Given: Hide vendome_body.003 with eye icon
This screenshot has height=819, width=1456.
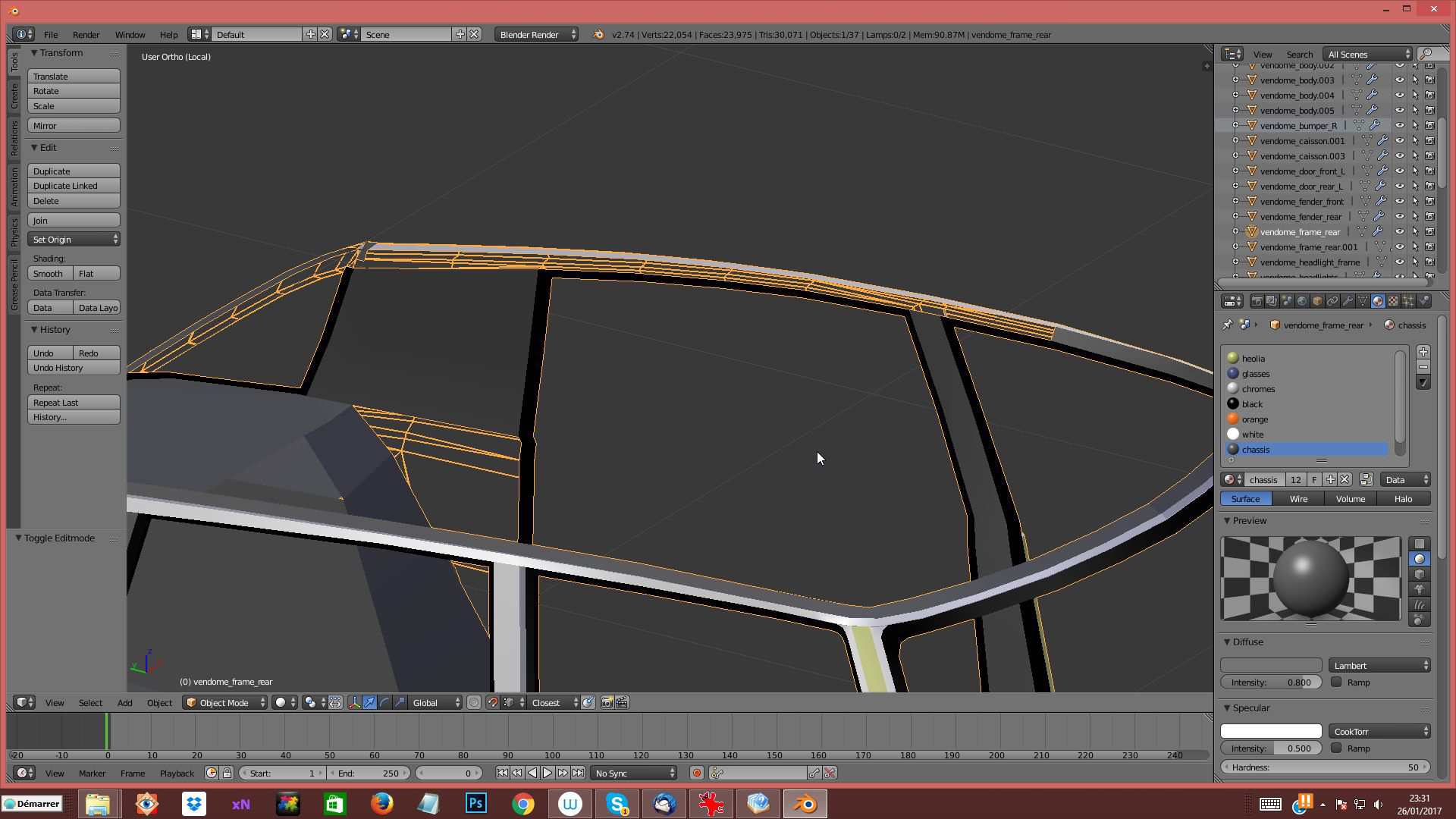Looking at the screenshot, I should coord(1400,80).
